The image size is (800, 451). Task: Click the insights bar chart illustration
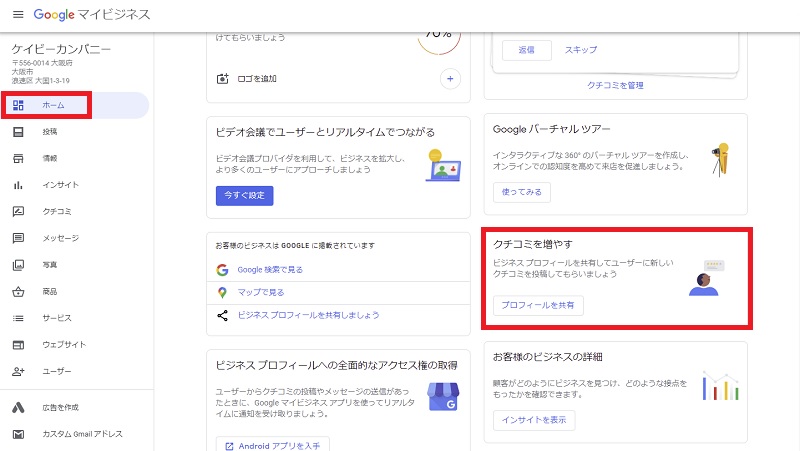tap(720, 386)
